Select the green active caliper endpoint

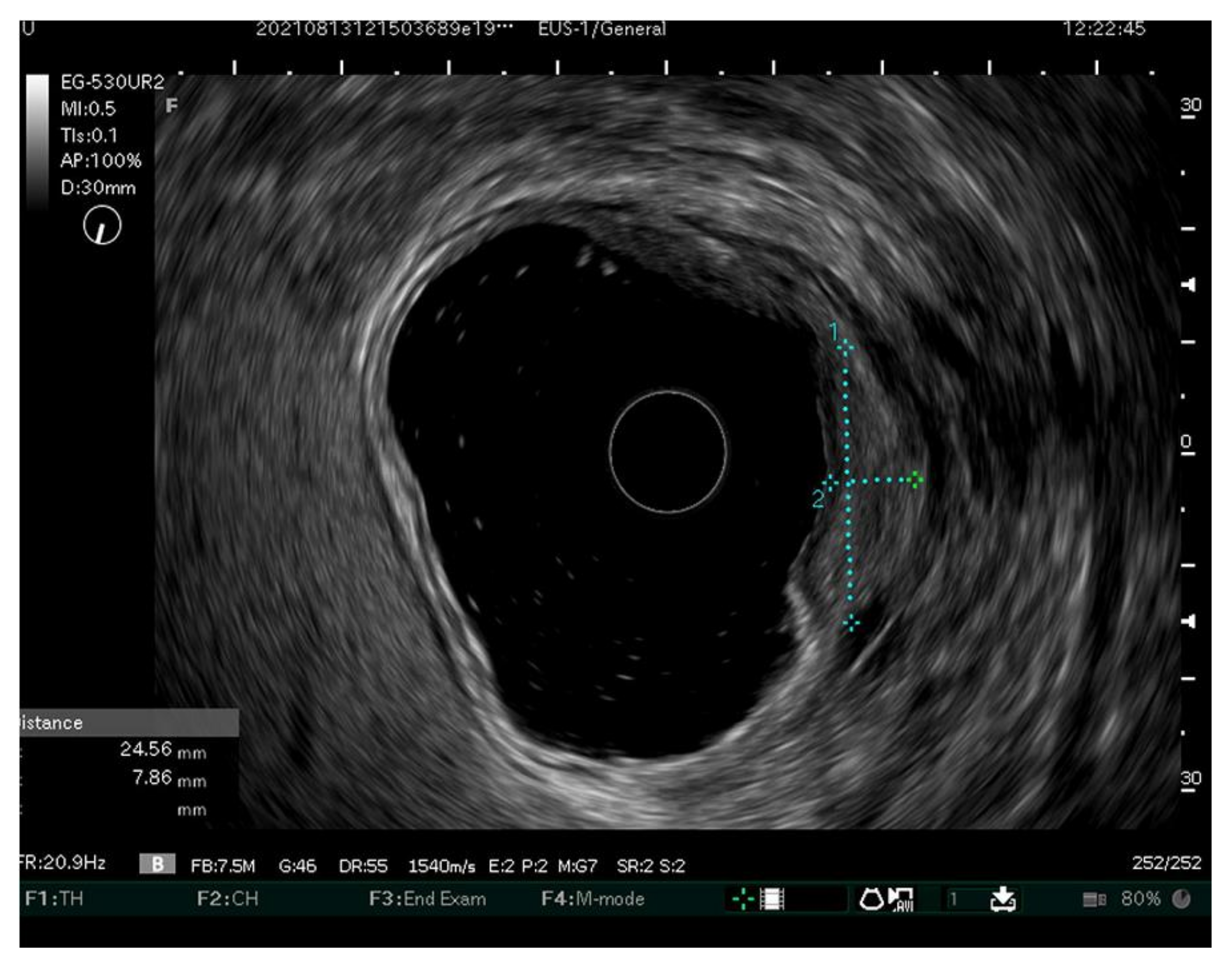point(916,480)
